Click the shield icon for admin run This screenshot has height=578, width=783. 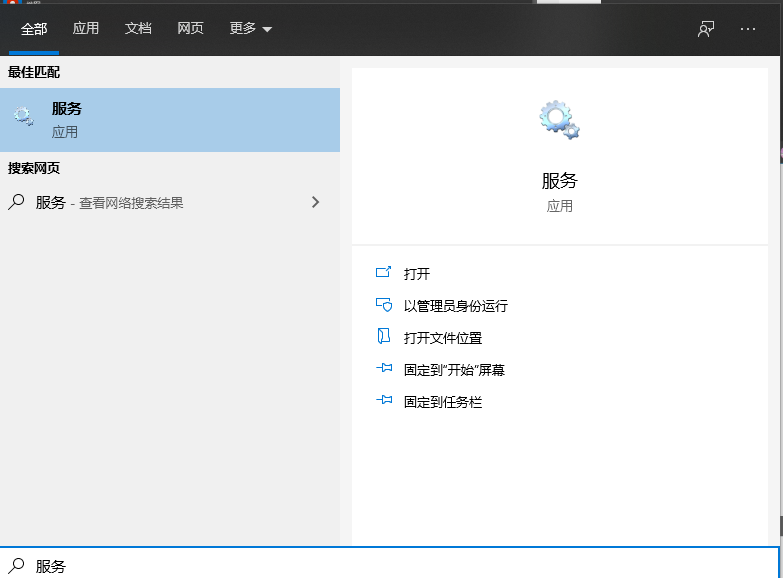click(384, 304)
